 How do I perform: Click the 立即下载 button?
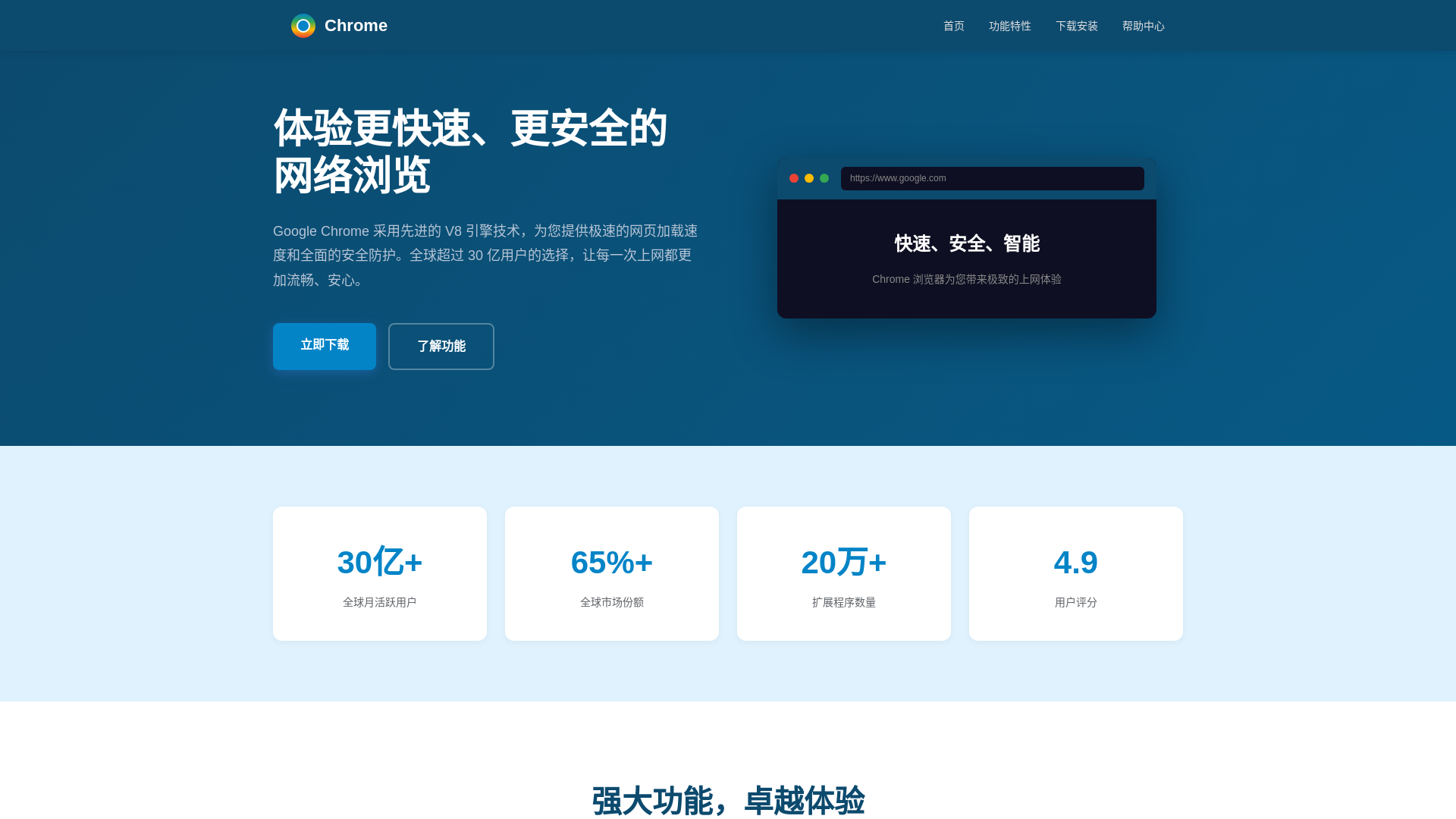point(325,346)
